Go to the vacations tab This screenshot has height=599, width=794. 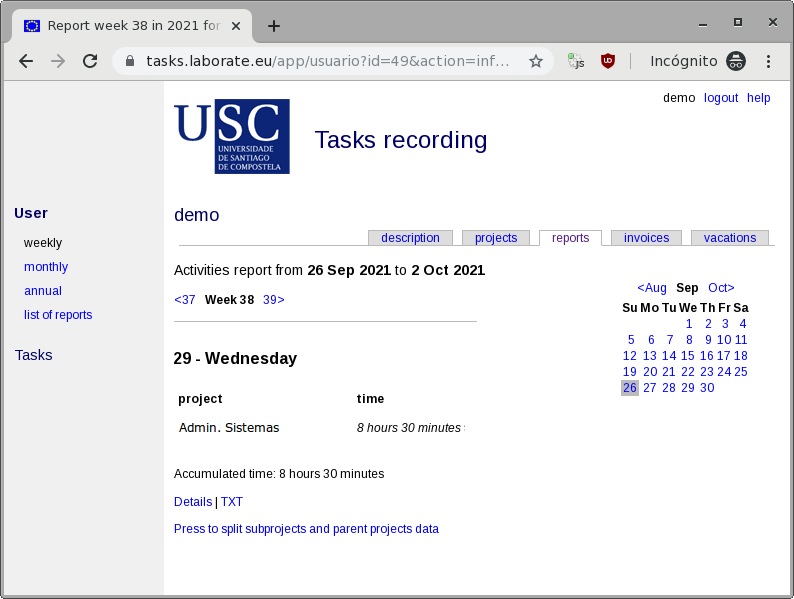[729, 238]
